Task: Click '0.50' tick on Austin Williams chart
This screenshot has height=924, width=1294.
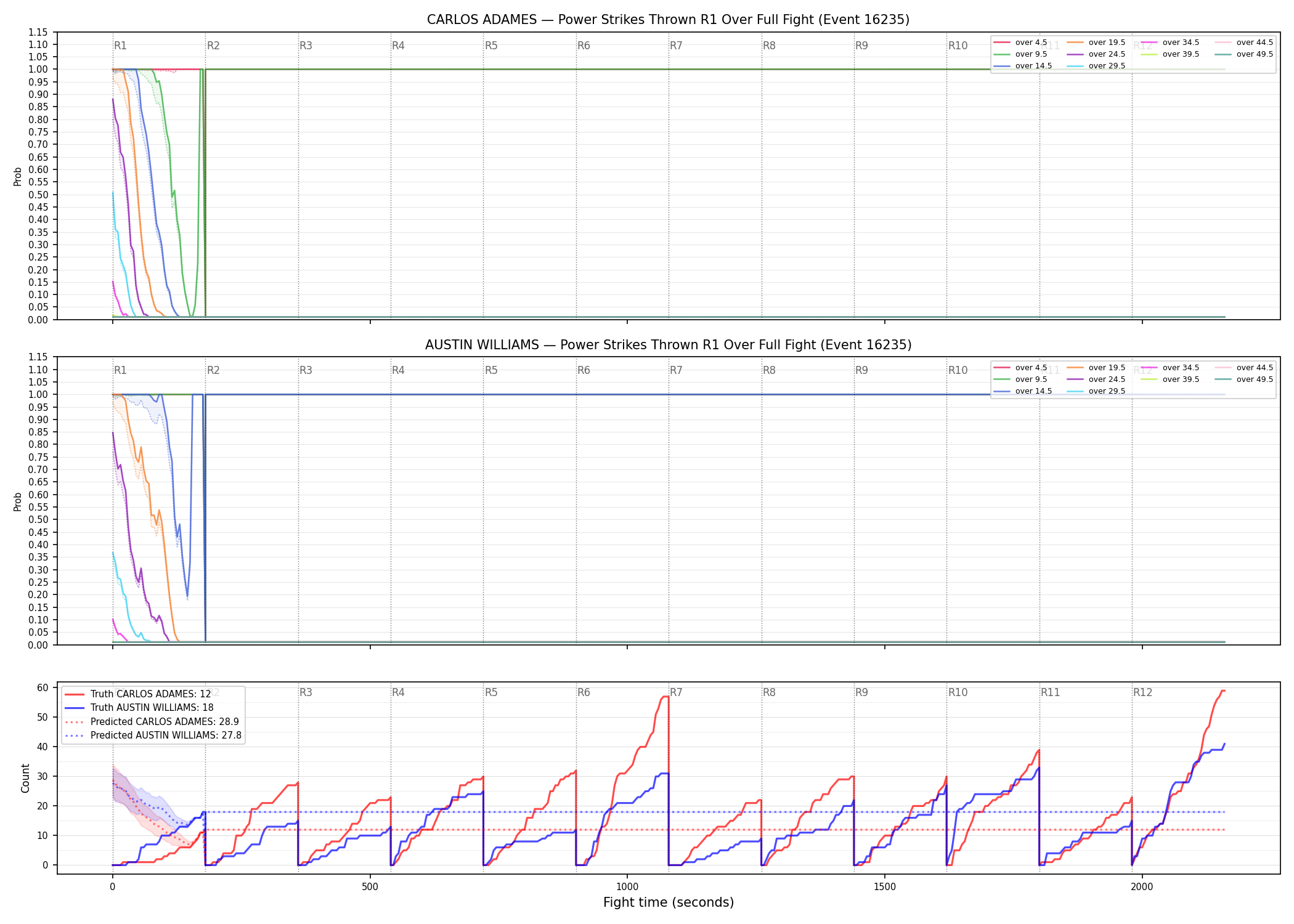Action: 38,519
